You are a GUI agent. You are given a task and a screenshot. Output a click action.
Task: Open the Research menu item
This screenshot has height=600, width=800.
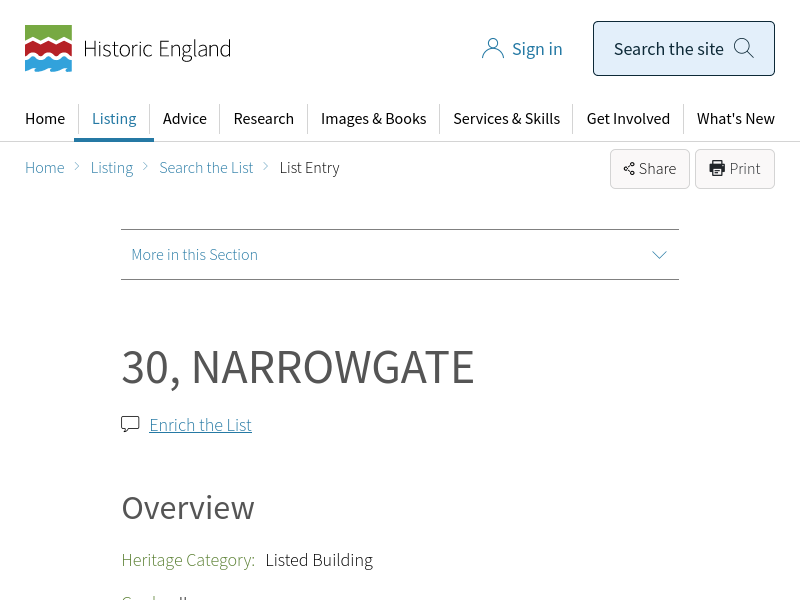263,118
